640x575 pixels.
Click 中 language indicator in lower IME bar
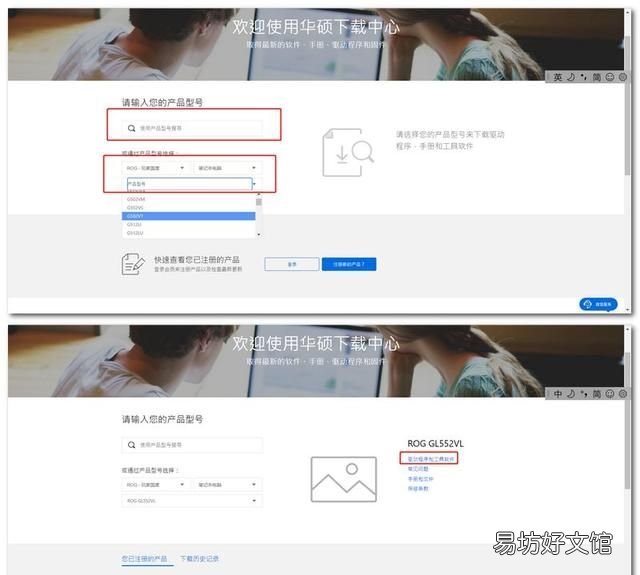tap(558, 394)
